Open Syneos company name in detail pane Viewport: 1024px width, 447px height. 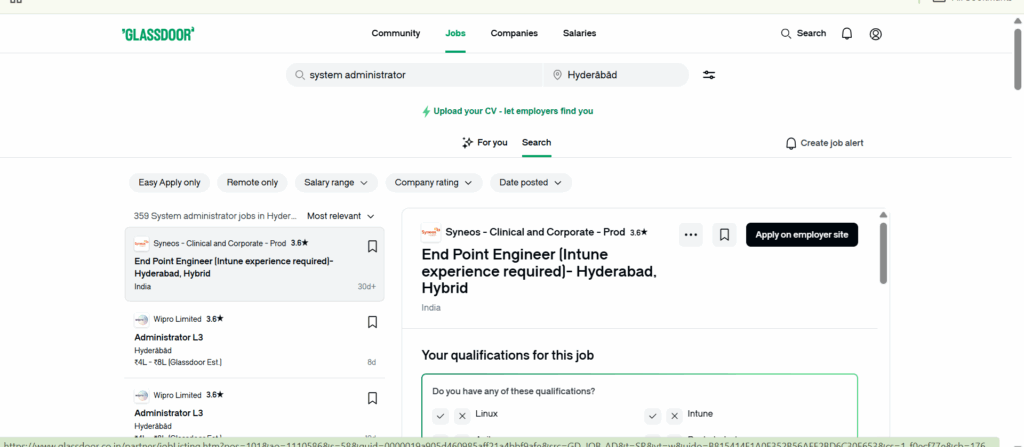(x=535, y=232)
